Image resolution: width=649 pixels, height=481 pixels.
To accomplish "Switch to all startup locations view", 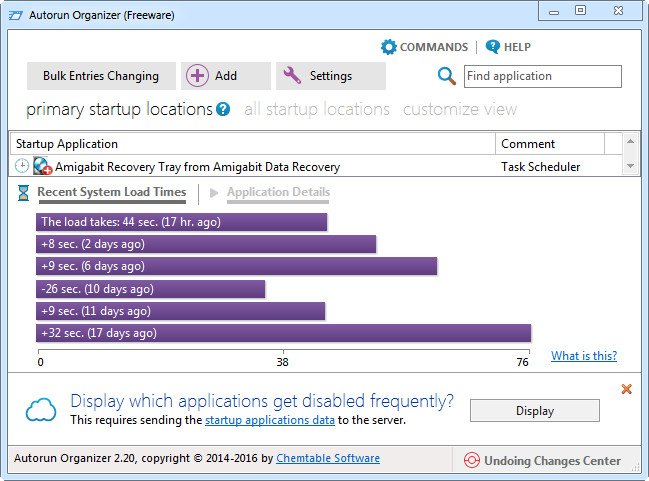I will [316, 109].
